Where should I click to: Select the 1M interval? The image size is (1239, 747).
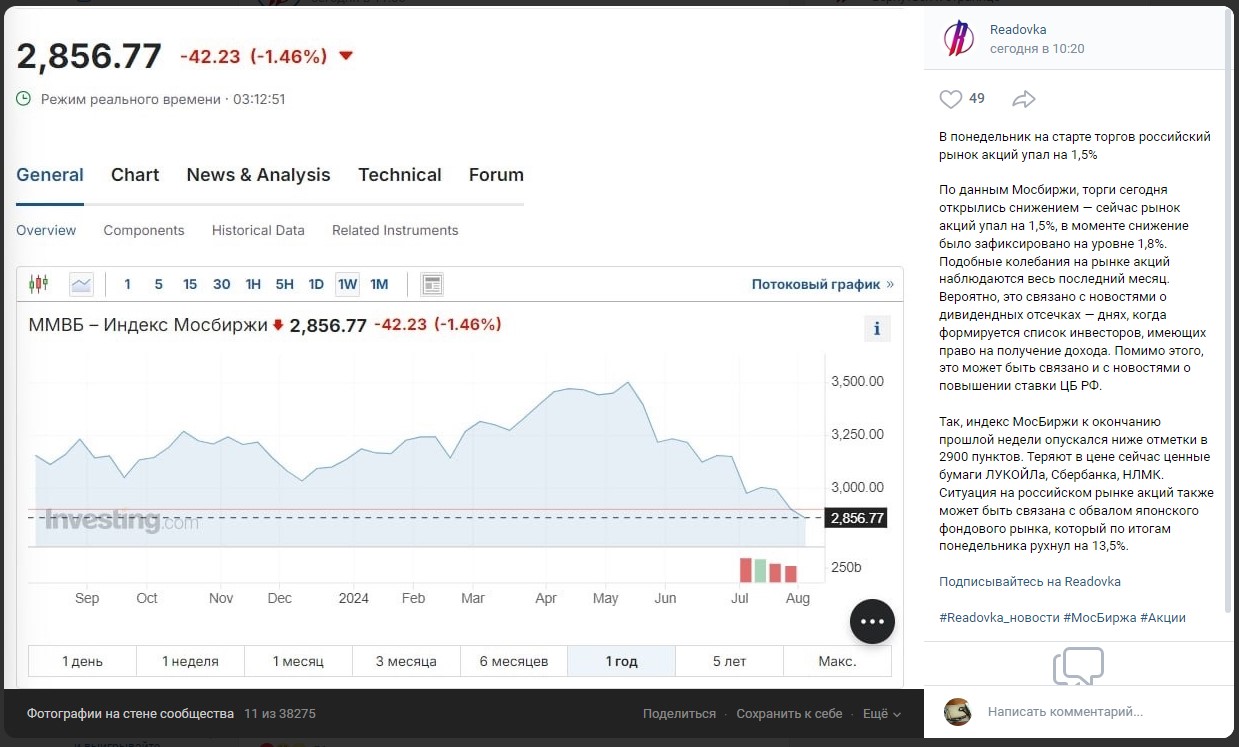click(x=379, y=284)
